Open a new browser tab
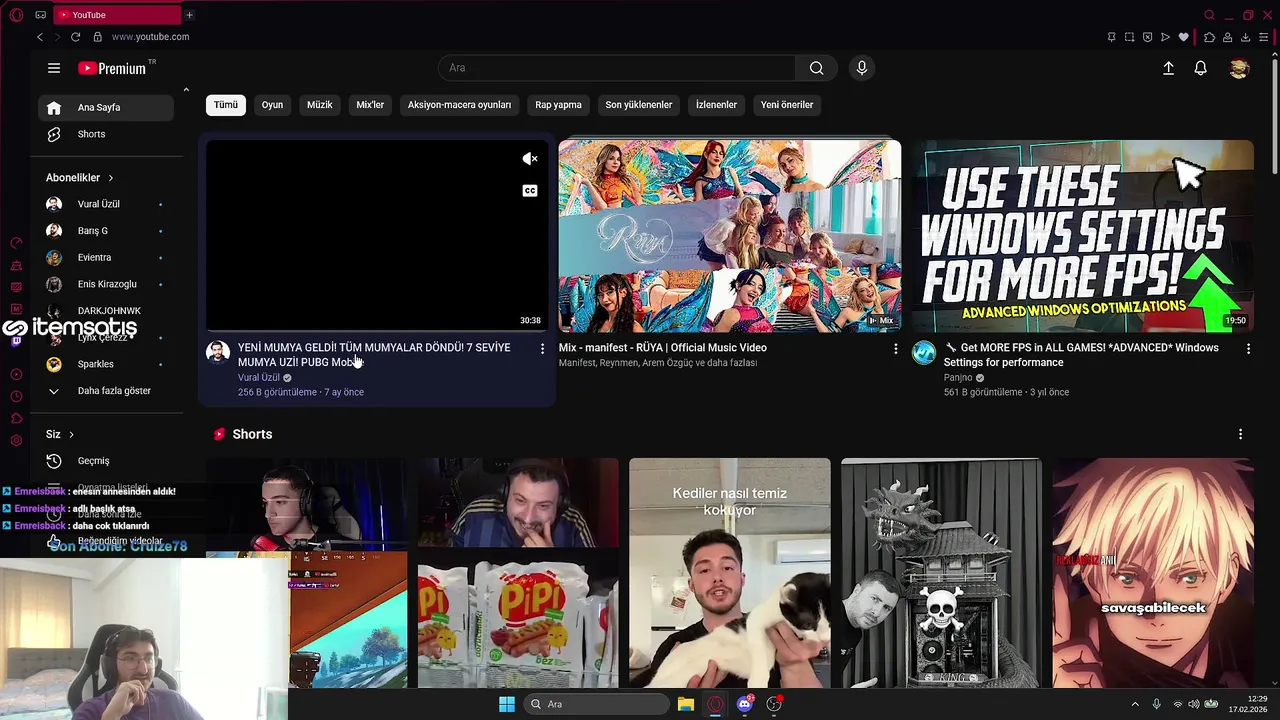1280x720 pixels. pyautogui.click(x=189, y=15)
